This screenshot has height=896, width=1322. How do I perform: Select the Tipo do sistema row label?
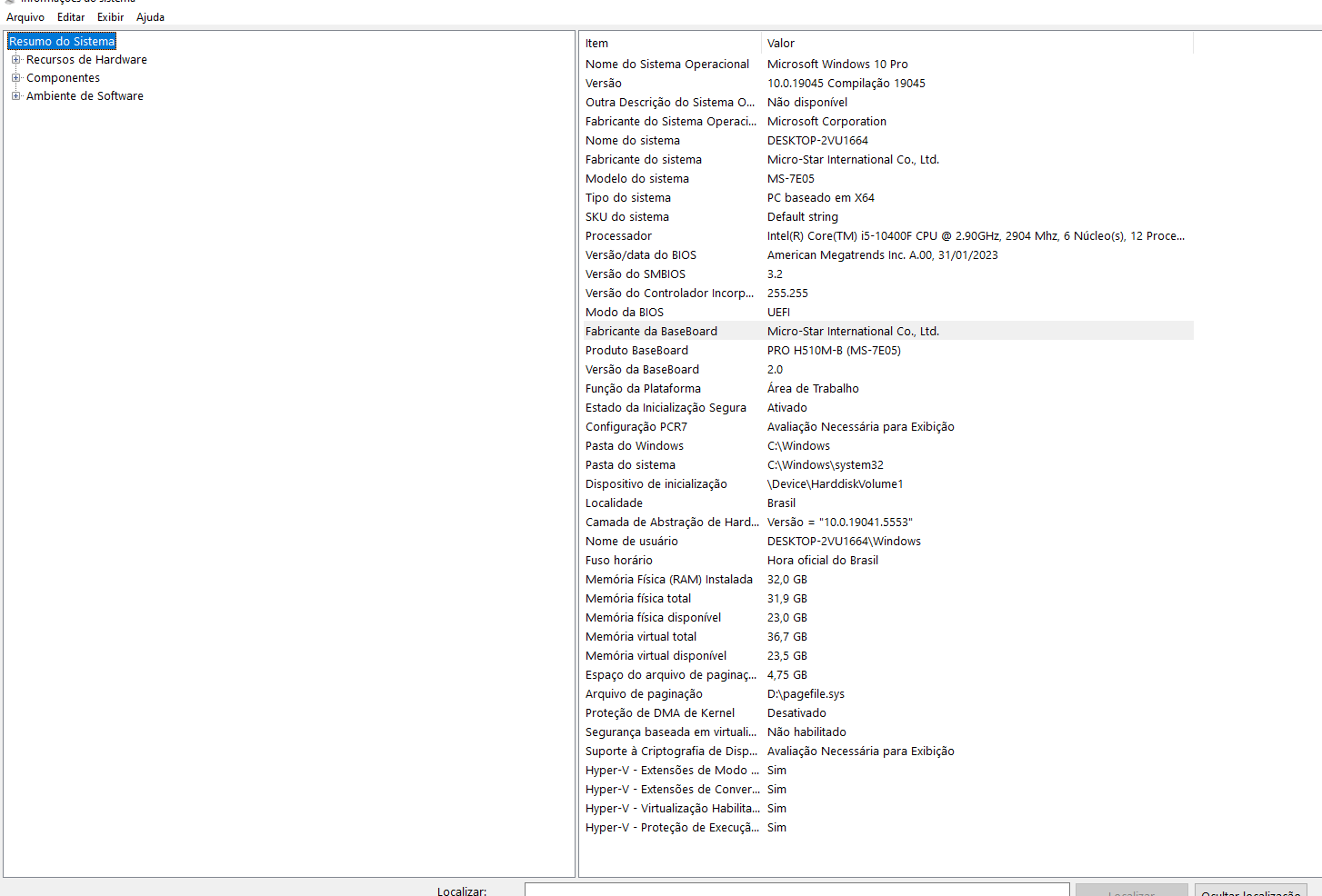(628, 198)
